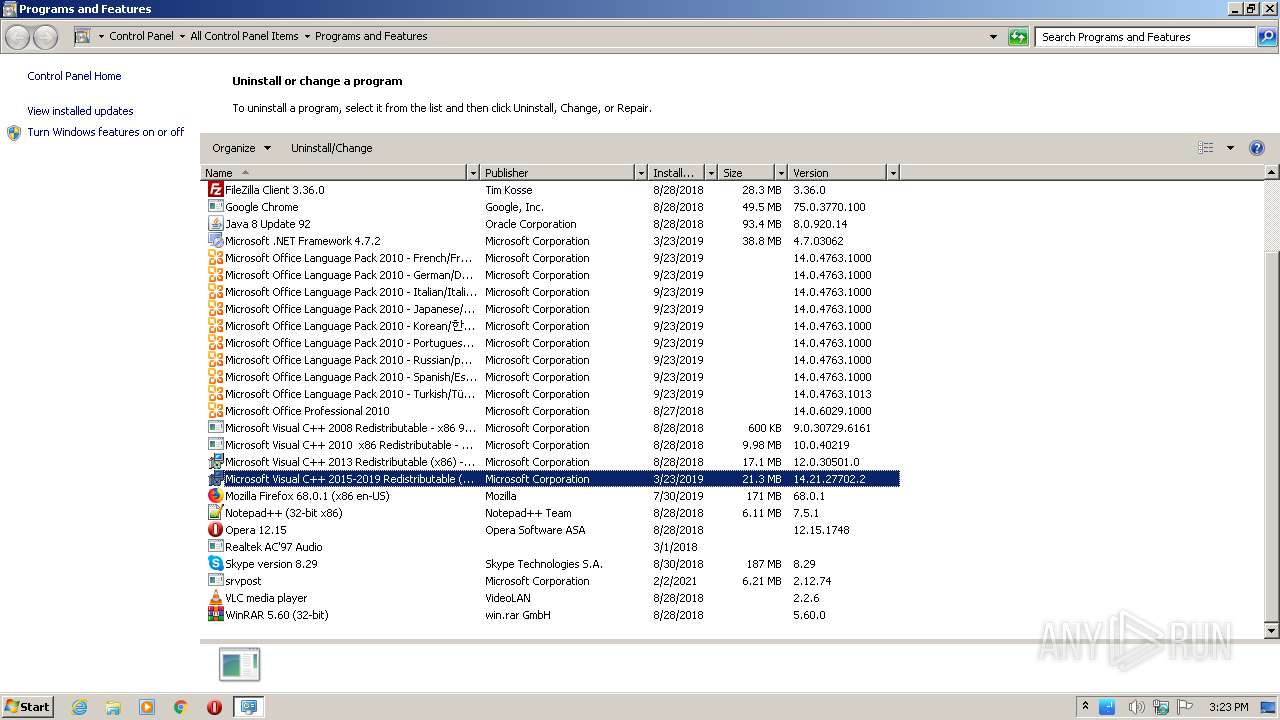Select the Microsoft Visual C++ 2015-2019 Redistributable row
This screenshot has height=720, width=1280.
click(x=552, y=479)
